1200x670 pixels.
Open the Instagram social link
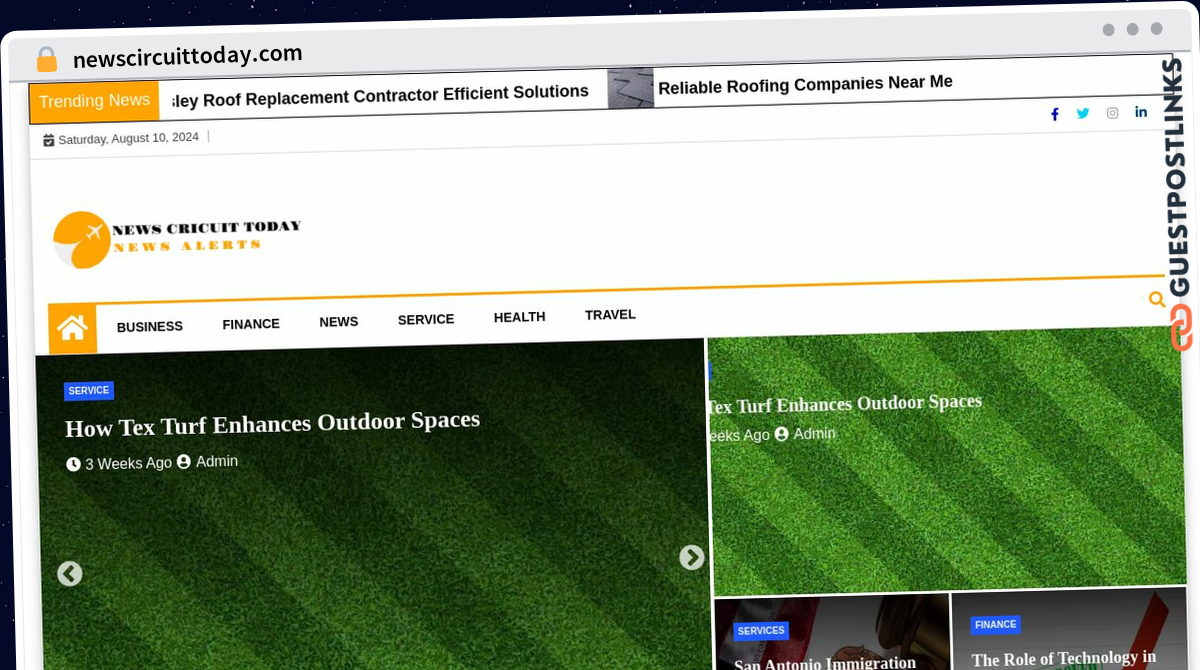[1112, 113]
